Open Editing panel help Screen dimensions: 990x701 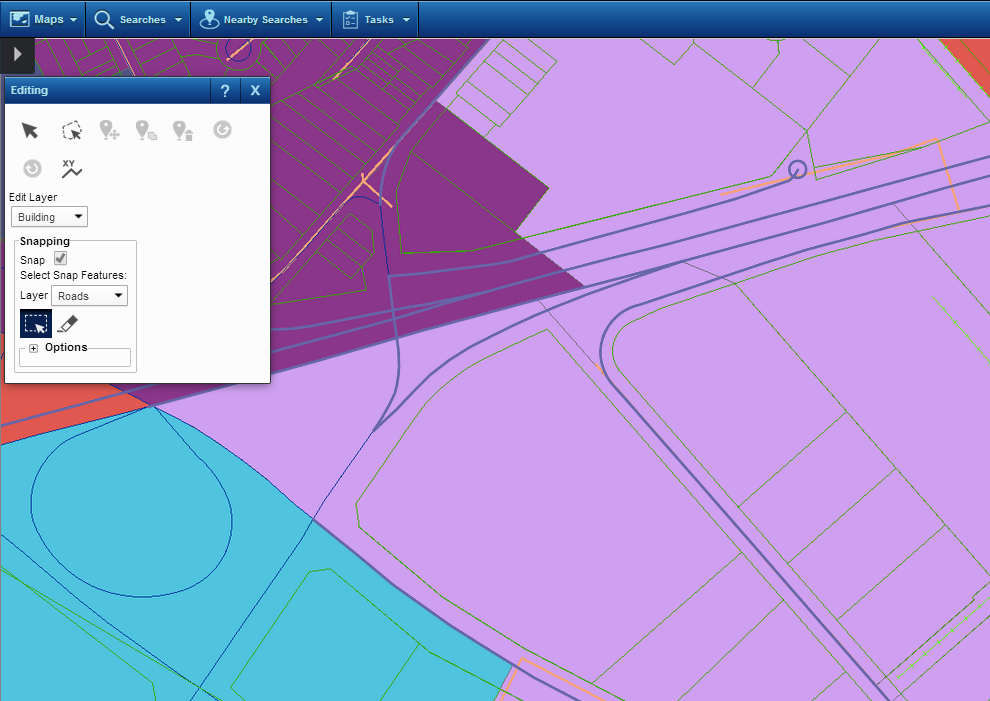(225, 91)
